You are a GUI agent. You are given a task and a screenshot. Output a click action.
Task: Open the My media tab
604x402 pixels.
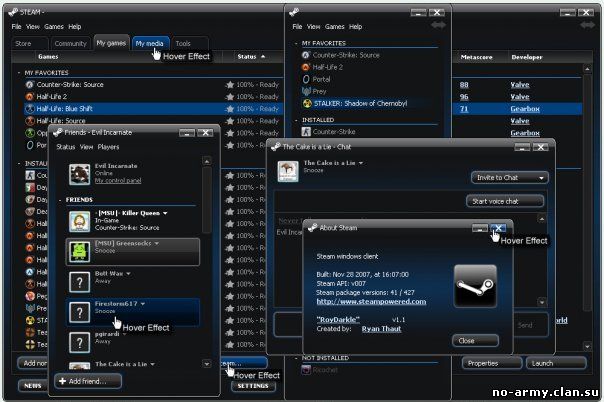[x=149, y=44]
